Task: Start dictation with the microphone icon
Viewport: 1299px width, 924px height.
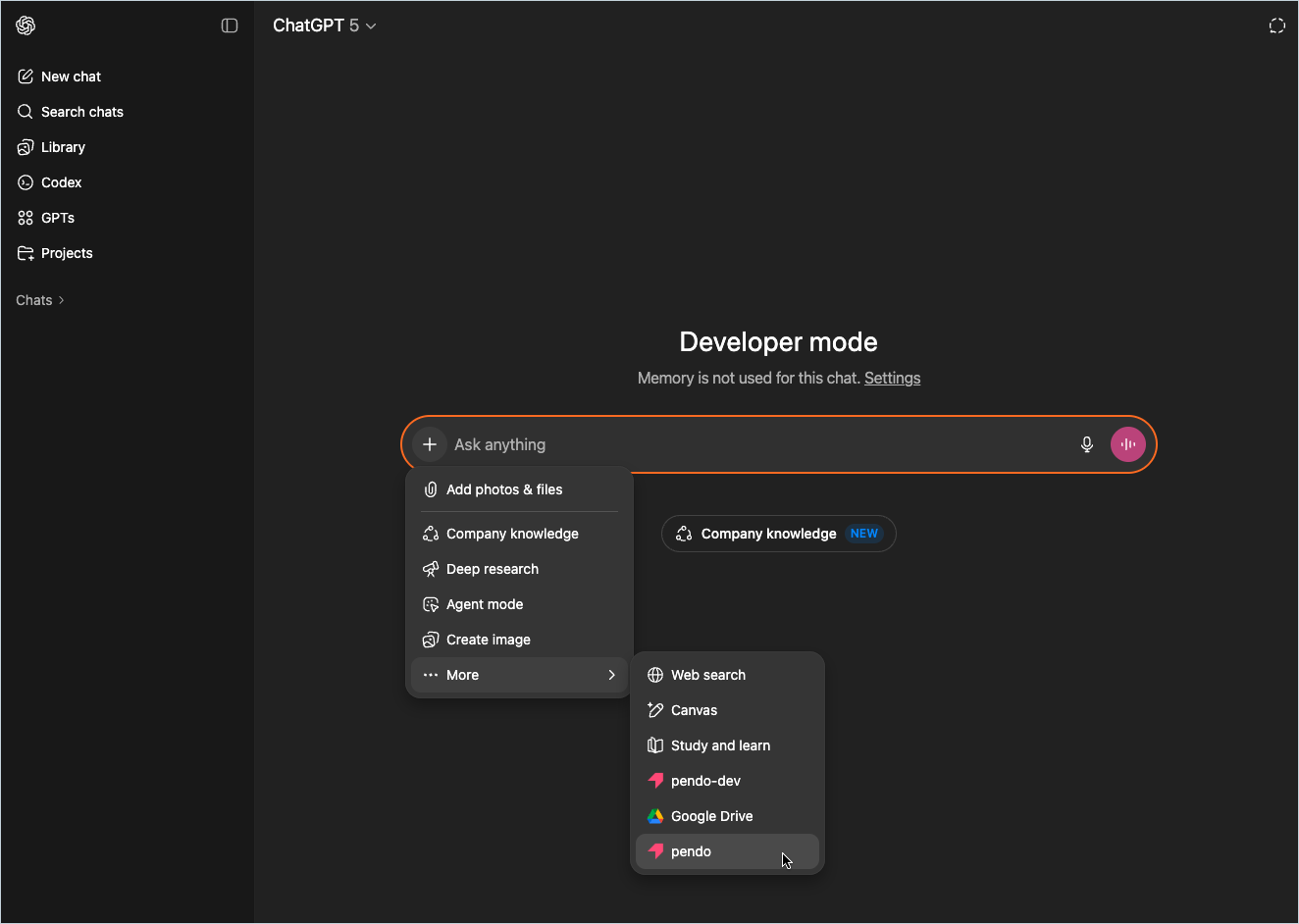Action: tap(1087, 444)
